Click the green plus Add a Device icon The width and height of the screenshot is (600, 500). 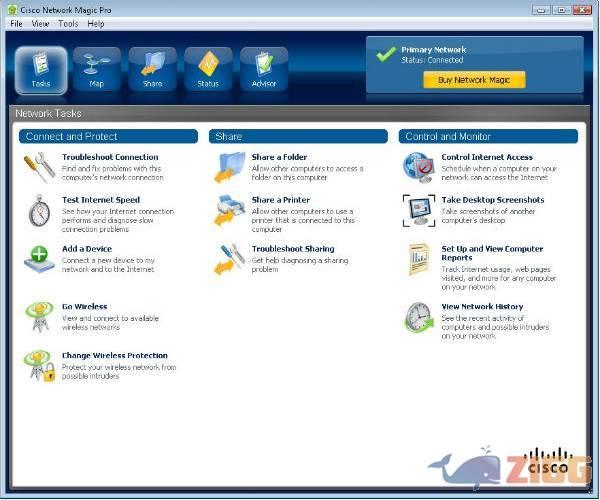click(39, 259)
